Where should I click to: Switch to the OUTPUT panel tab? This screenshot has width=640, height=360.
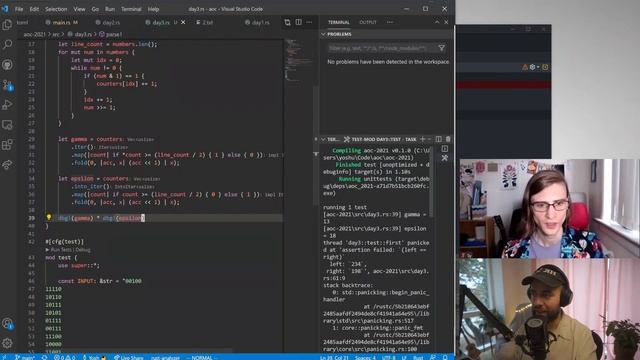click(368, 22)
